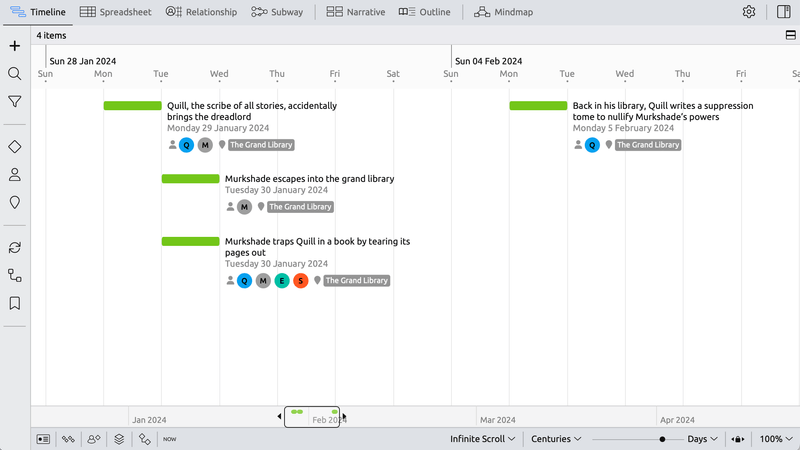Screen dimensions: 800x450
Task: Click the overview navigator window box
Action: (312, 417)
